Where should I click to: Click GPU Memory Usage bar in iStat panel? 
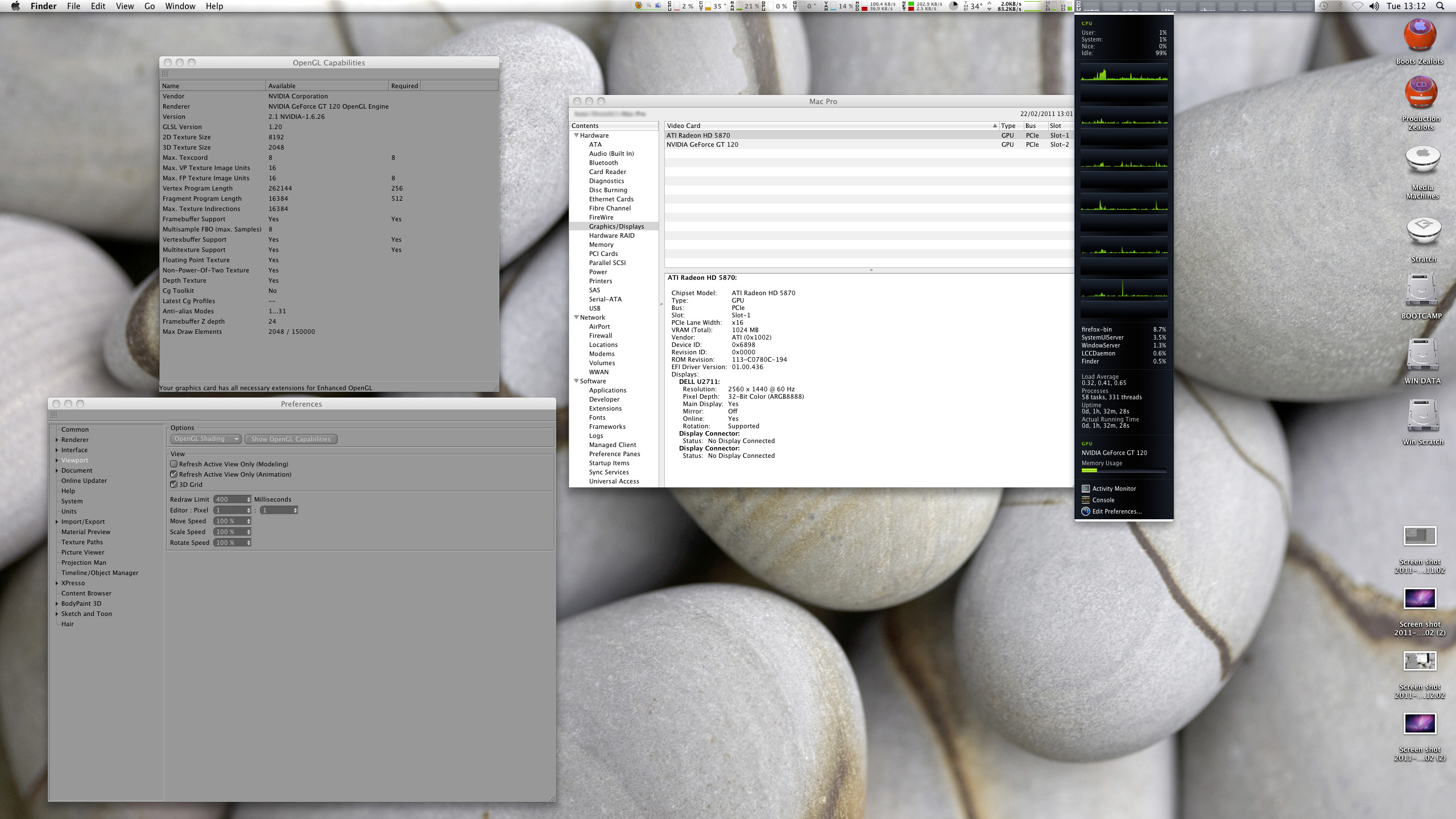pyautogui.click(x=1124, y=470)
